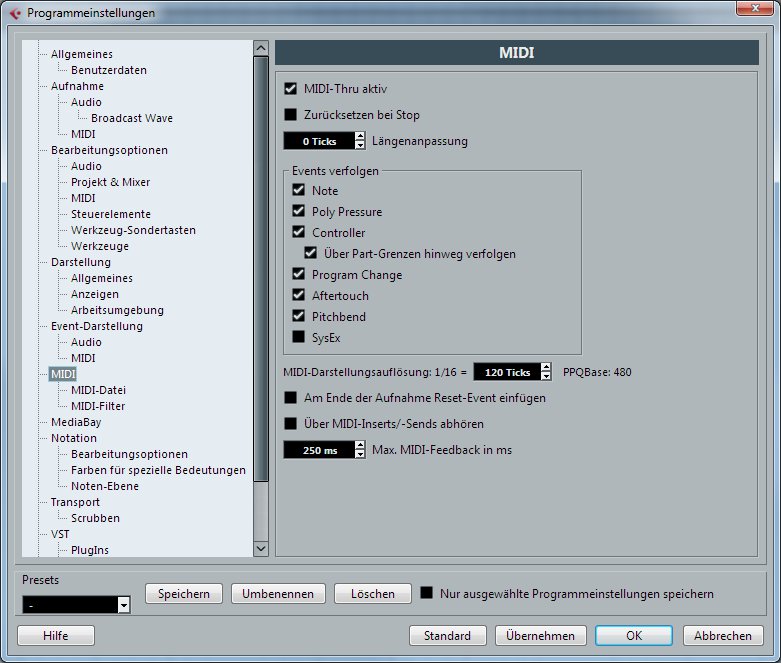
Task: Toggle Pitchbend checkbox
Action: click(x=298, y=315)
